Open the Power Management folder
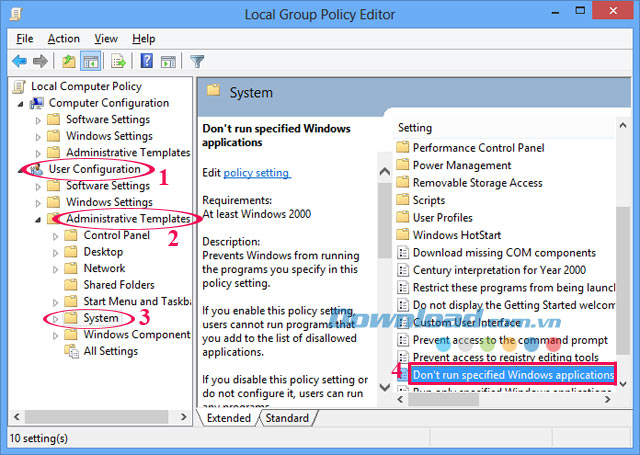This screenshot has height=455, width=640. tap(461, 165)
